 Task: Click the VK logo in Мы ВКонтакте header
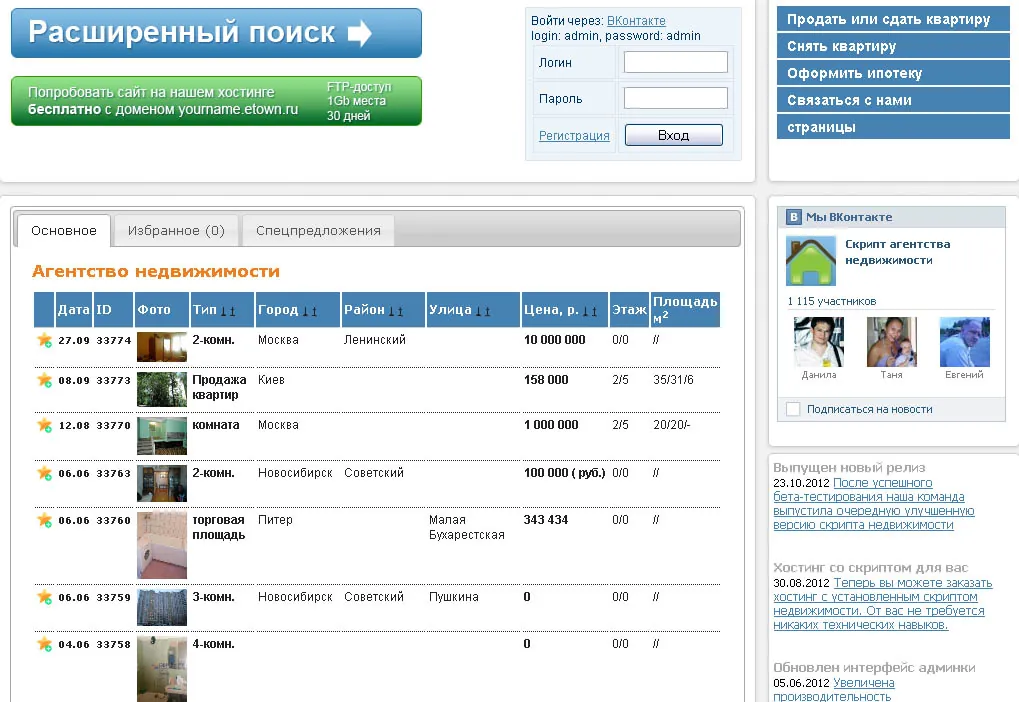click(793, 217)
